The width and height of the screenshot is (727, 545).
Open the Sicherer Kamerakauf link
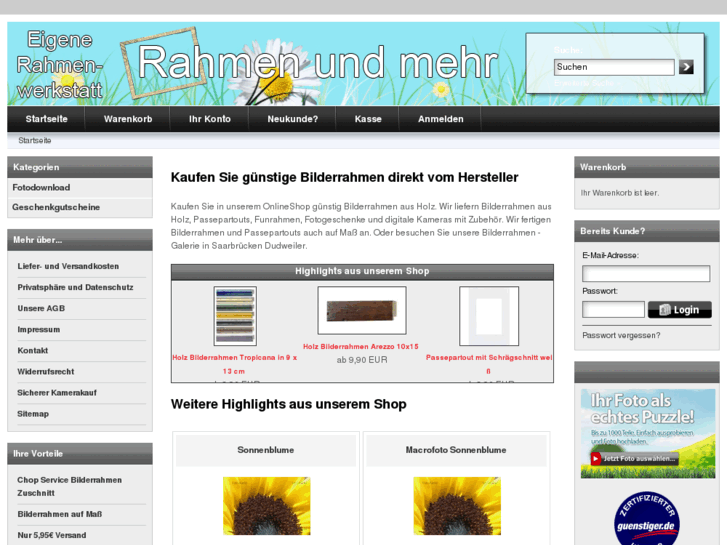pos(57,393)
